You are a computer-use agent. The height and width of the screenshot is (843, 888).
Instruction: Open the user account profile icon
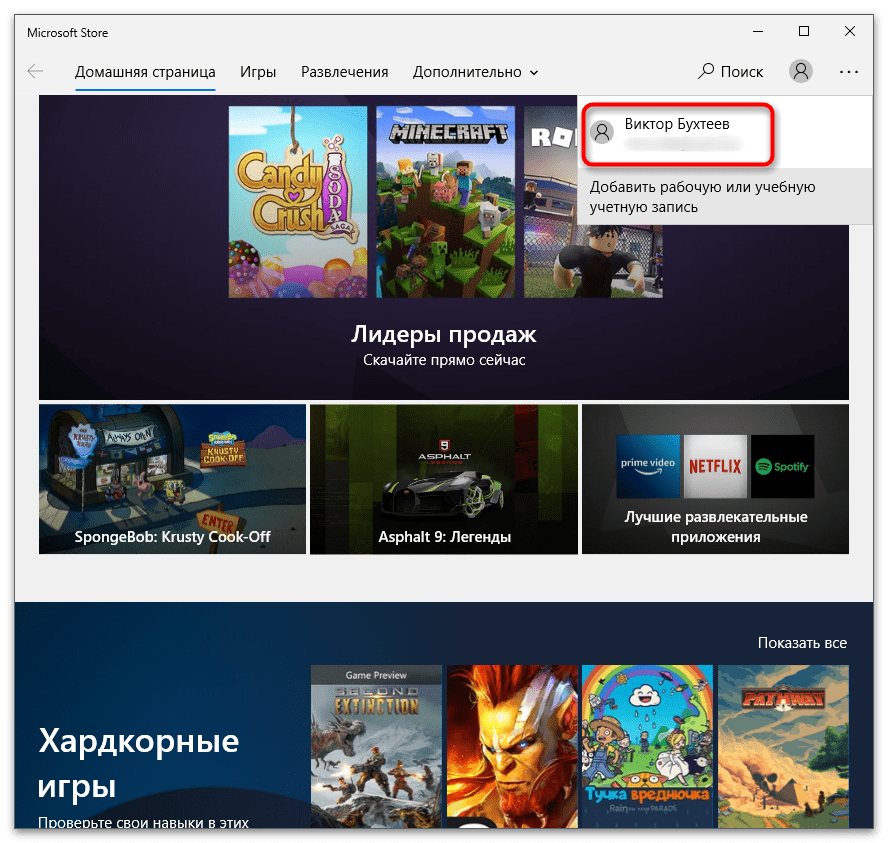(800, 71)
